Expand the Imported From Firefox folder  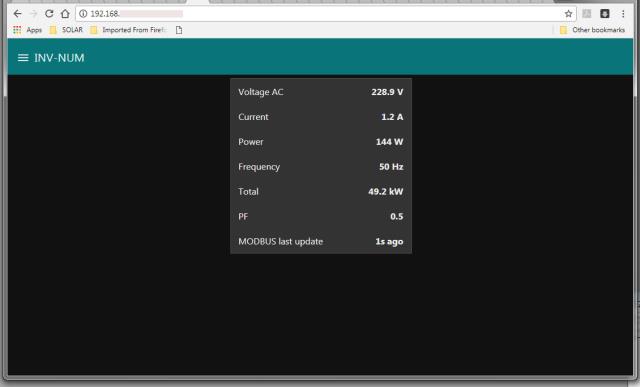tap(128, 30)
